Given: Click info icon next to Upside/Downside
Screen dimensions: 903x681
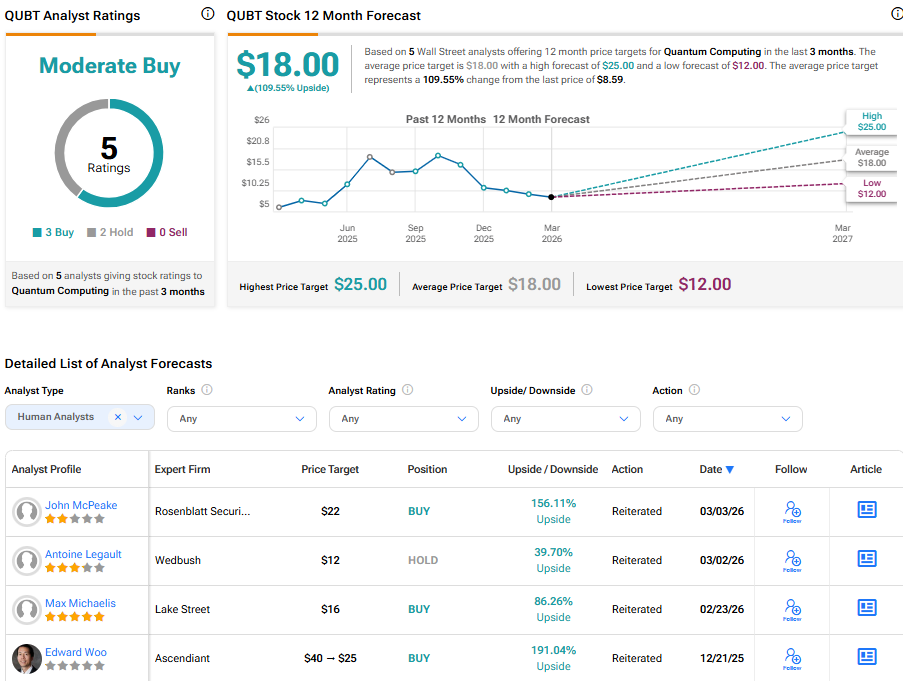Looking at the screenshot, I should coord(587,391).
